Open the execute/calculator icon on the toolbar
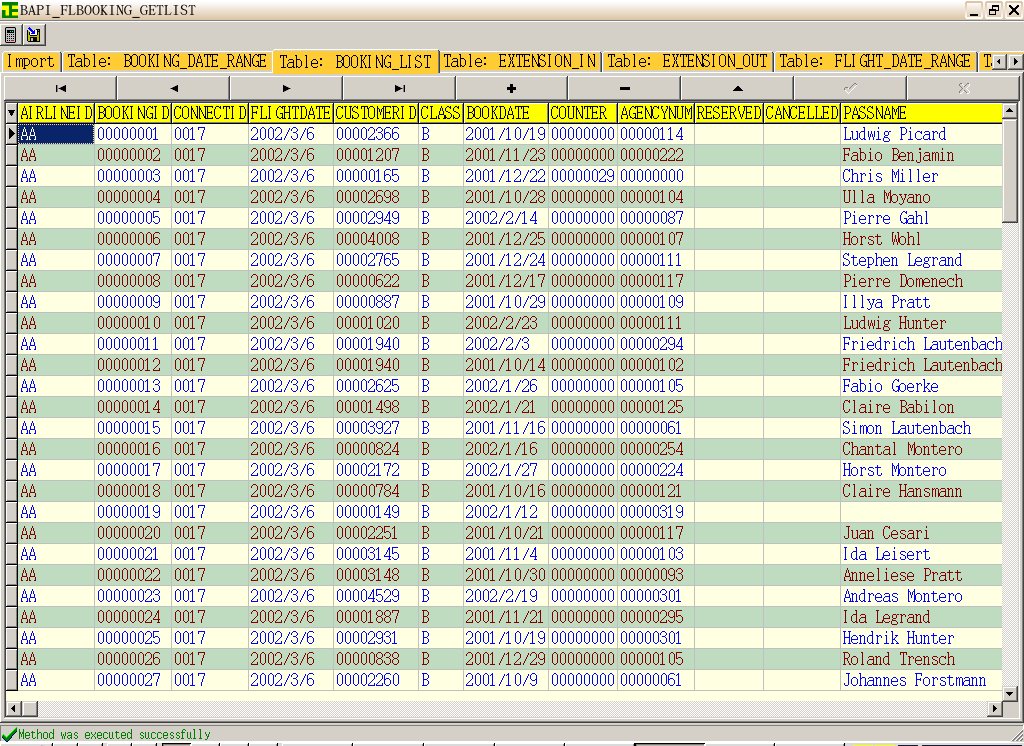The height and width of the screenshot is (746, 1024). point(11,34)
